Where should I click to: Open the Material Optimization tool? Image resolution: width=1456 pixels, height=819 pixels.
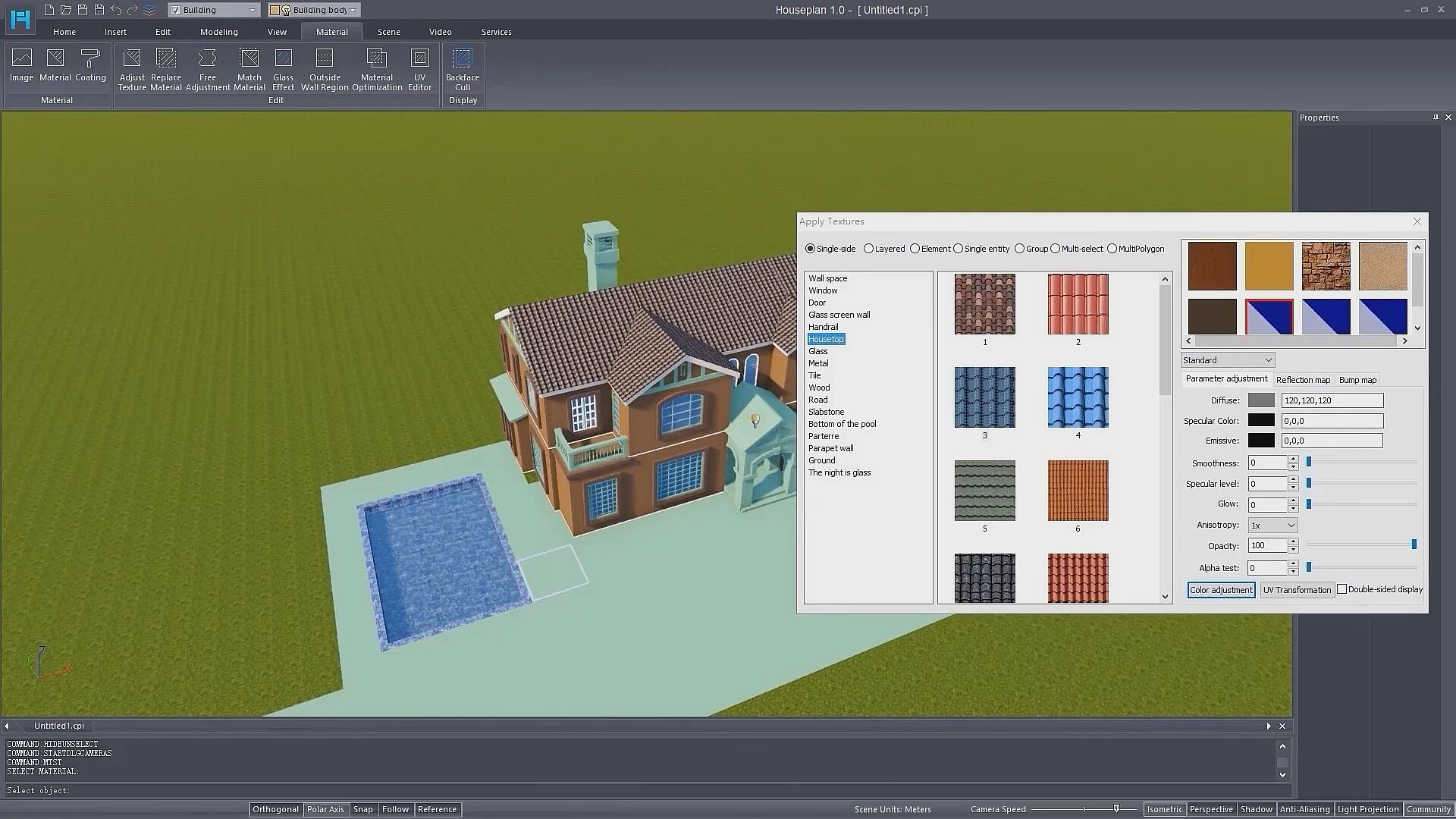377,59
